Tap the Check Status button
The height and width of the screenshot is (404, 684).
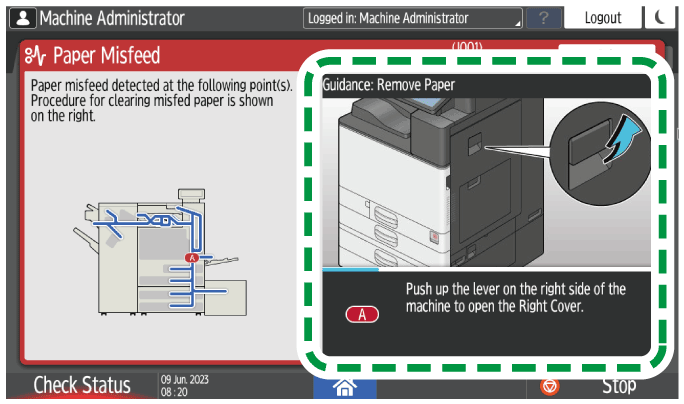(x=82, y=385)
